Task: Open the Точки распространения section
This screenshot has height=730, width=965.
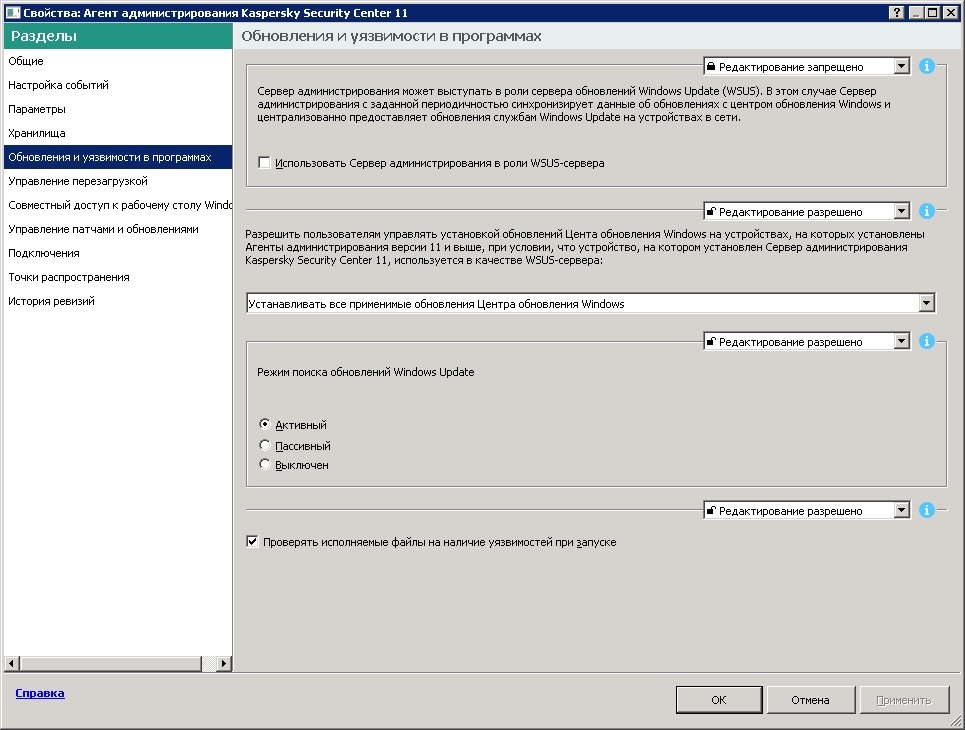Action: pyautogui.click(x=118, y=277)
